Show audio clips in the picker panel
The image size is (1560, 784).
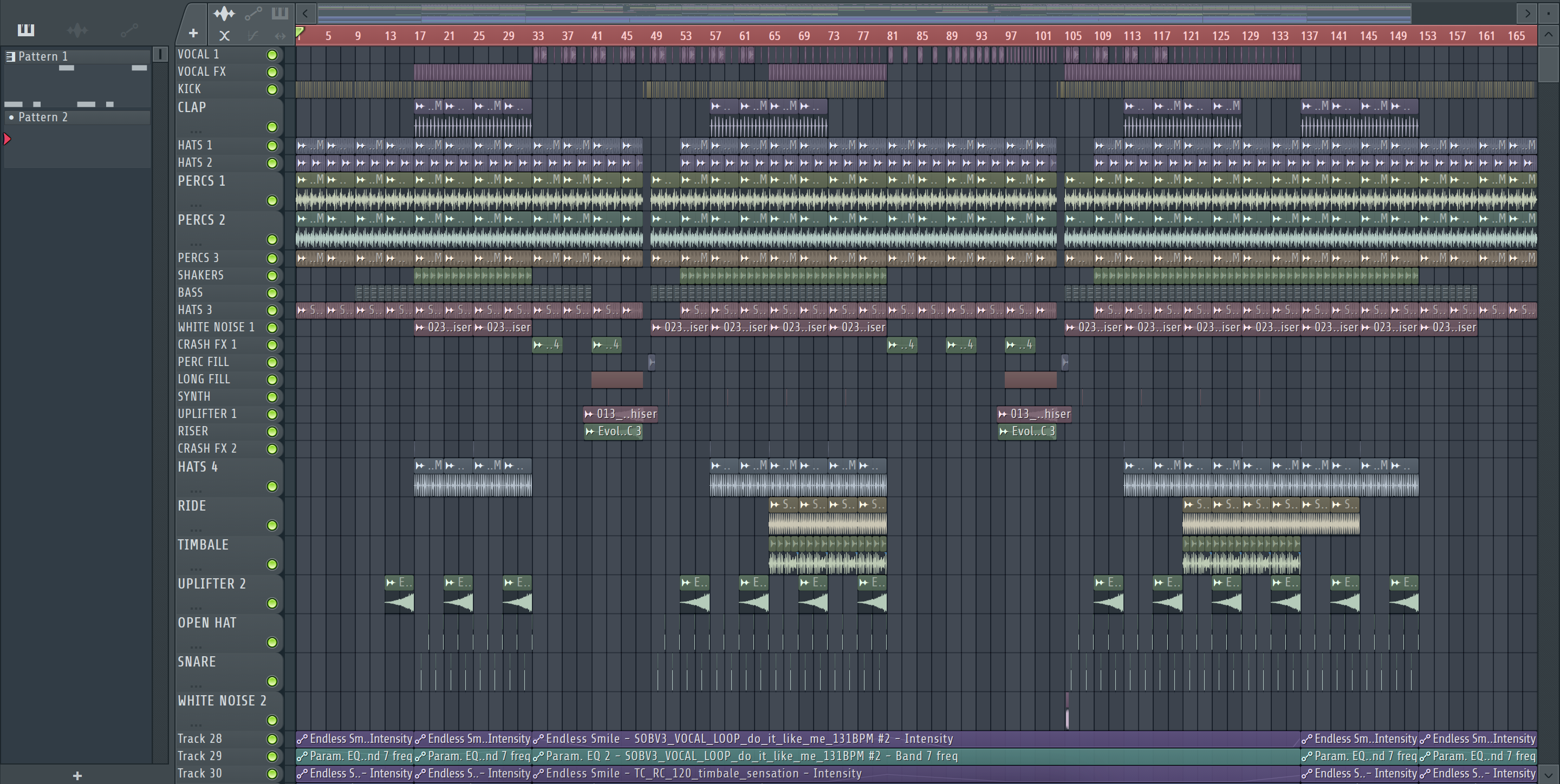tap(77, 30)
